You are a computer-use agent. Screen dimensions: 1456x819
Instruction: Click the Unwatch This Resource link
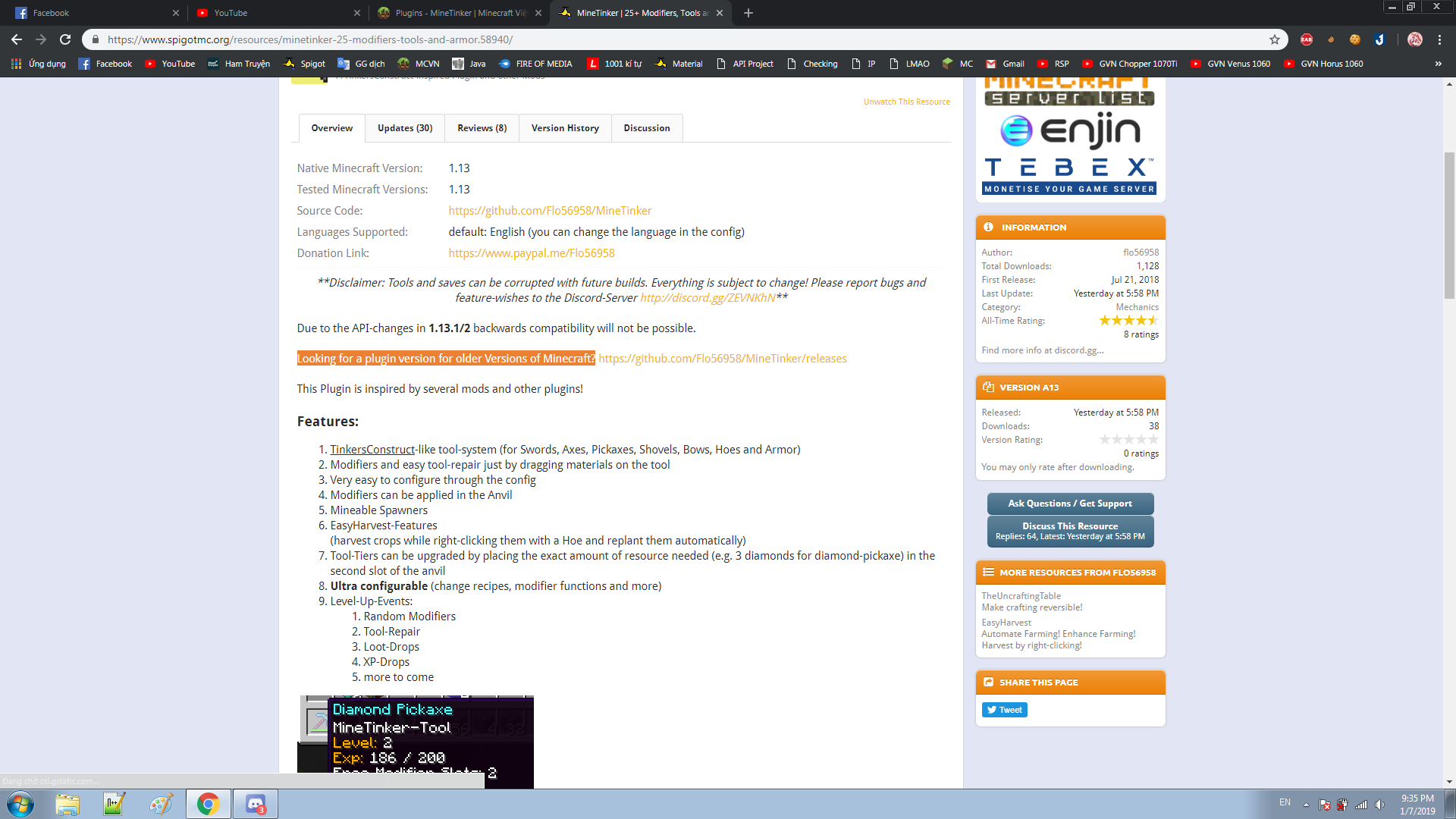coord(906,102)
